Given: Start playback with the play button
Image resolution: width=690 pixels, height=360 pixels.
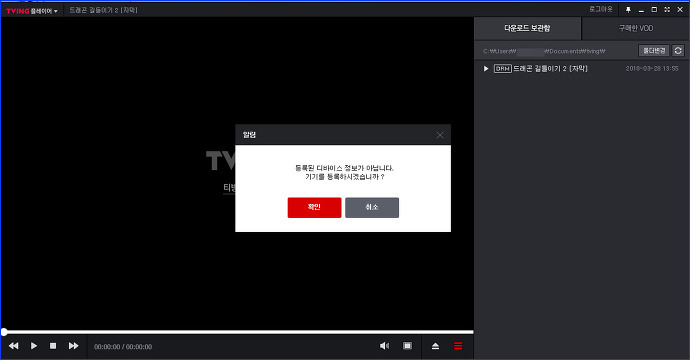Looking at the screenshot, I should [34, 346].
